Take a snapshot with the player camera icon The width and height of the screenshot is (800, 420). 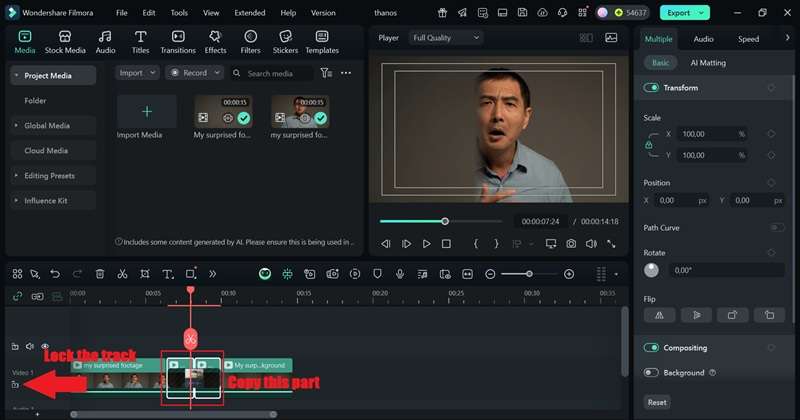pyautogui.click(x=570, y=244)
